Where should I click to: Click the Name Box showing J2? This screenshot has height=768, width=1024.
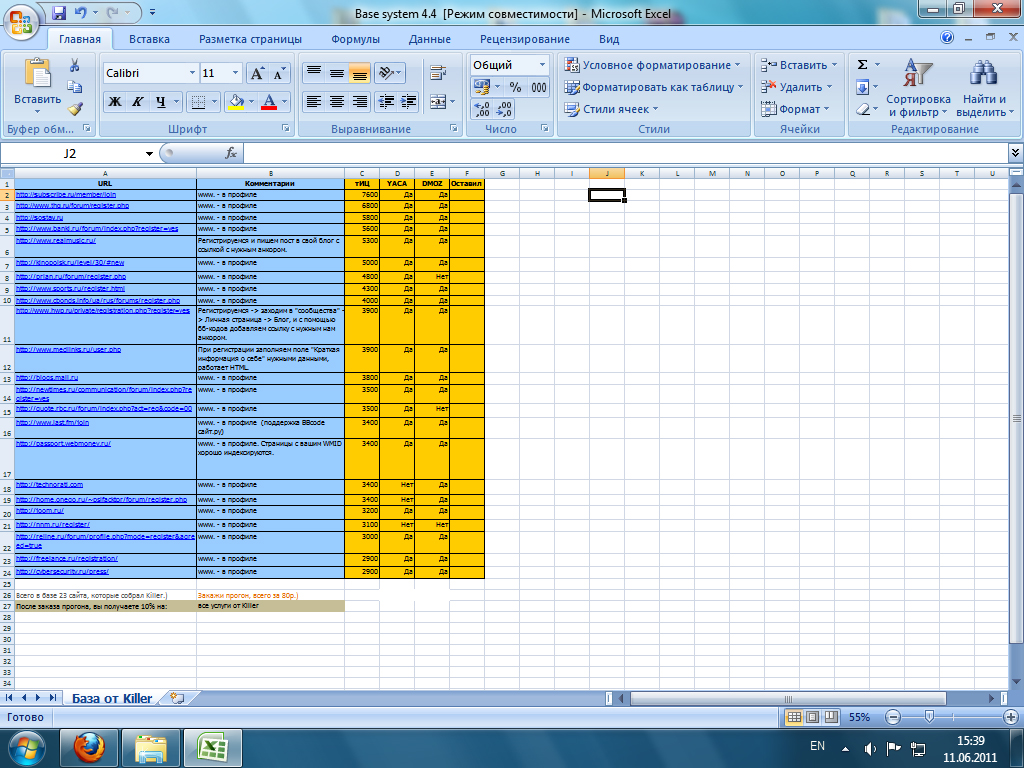point(71,153)
